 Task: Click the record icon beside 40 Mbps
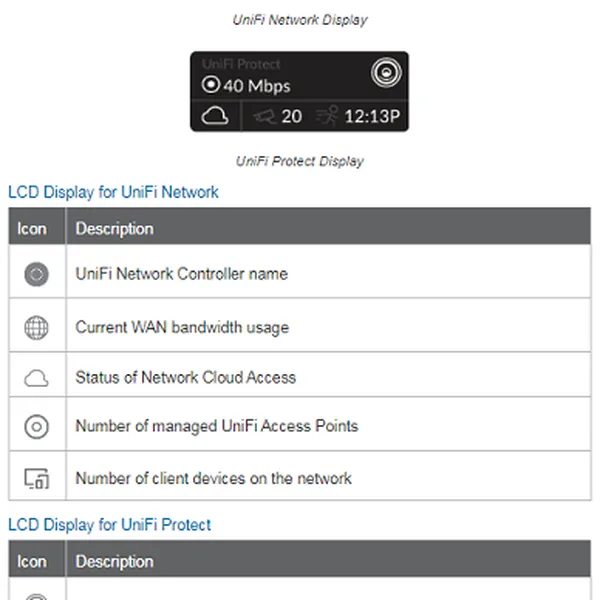211,86
